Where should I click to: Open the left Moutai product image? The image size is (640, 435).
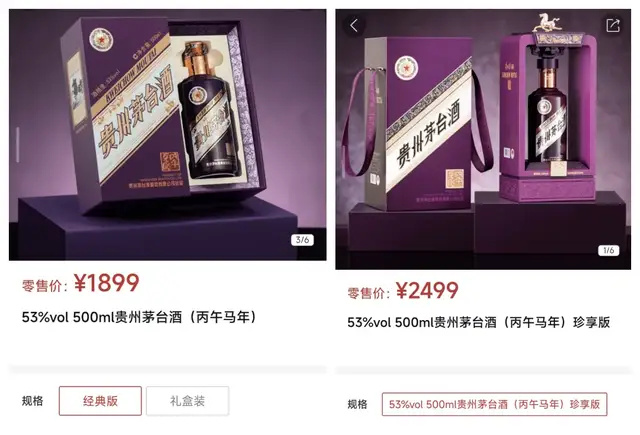[167, 135]
